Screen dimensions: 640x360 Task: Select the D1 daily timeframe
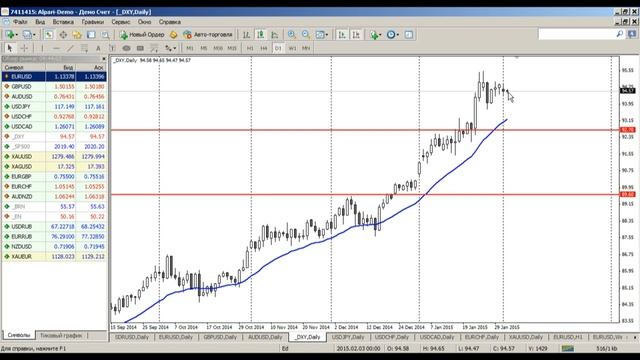point(278,48)
